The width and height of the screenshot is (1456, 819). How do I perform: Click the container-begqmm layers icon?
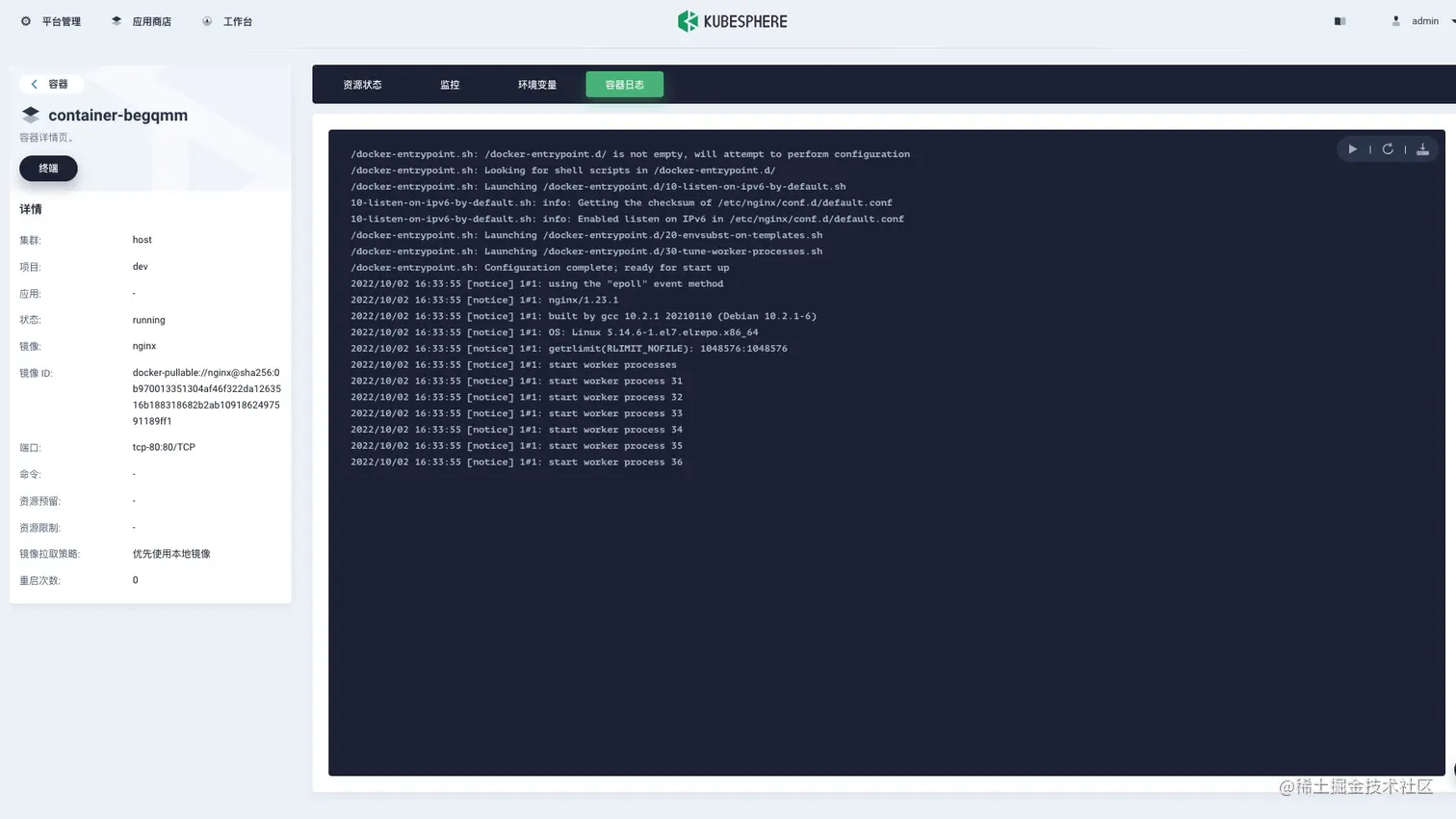(31, 115)
